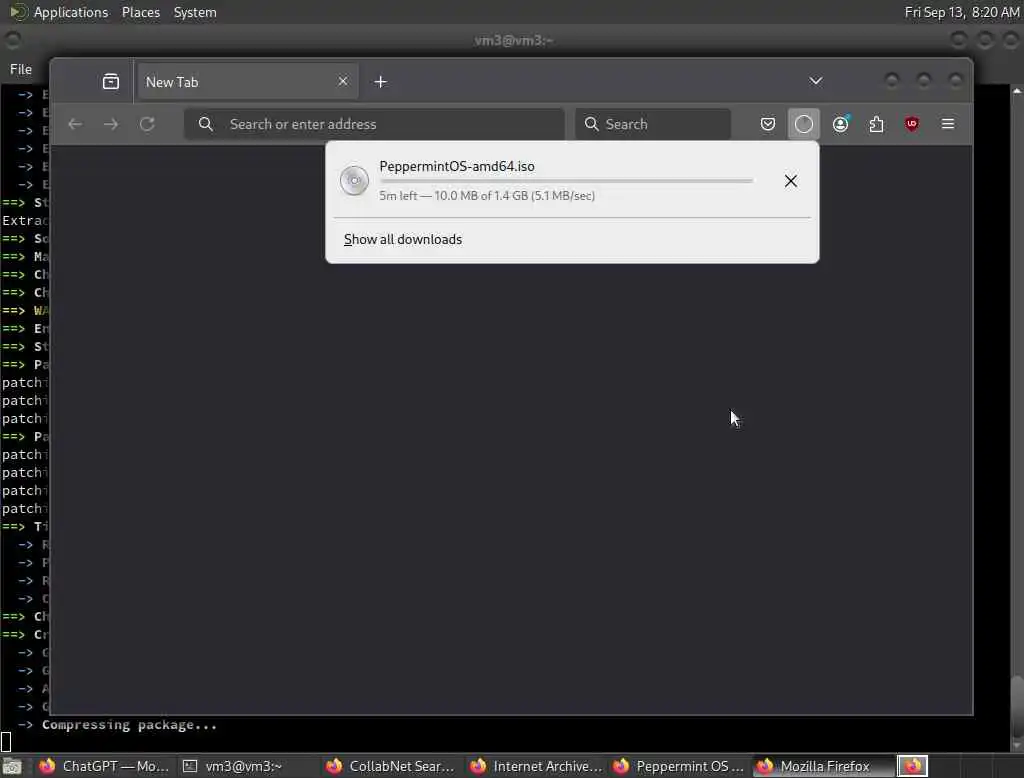Switch to ChatGPT Firefox window in taskbar
1024x778 pixels.
coord(104,766)
